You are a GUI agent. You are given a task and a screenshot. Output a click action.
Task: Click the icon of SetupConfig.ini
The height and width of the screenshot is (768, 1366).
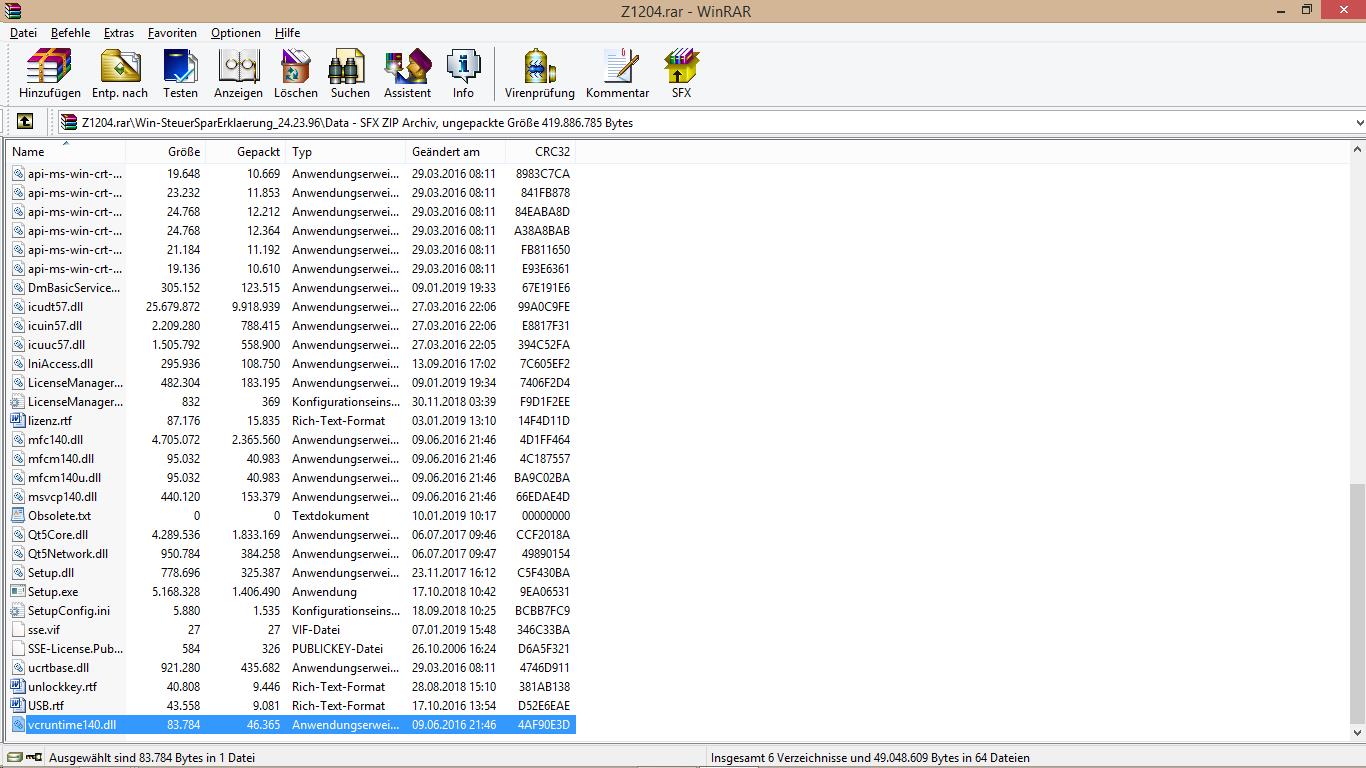(18, 611)
